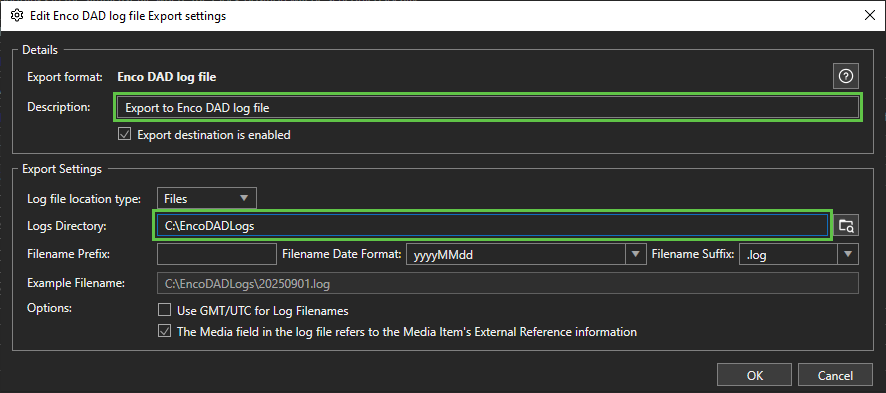
Task: Click the .log suffix field
Action: 788,254
